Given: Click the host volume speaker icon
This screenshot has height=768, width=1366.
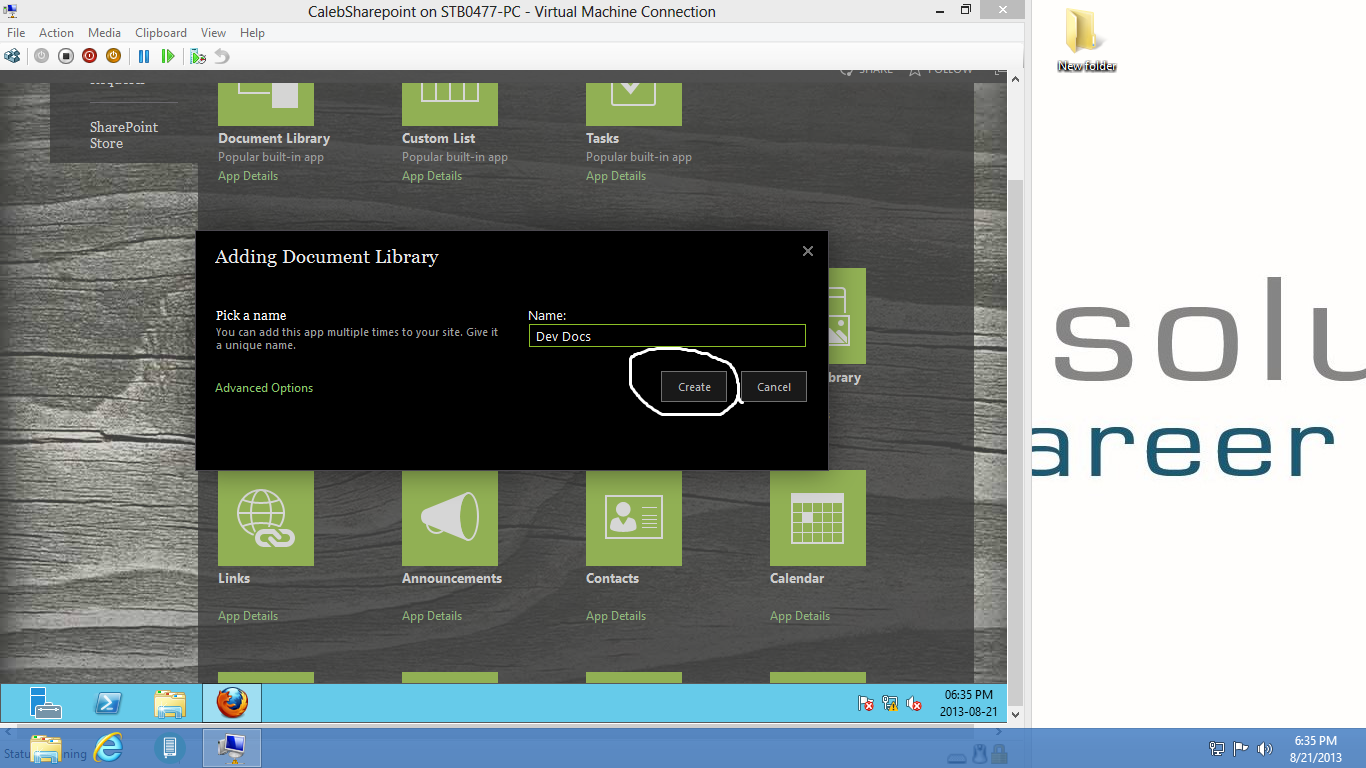Looking at the screenshot, I should click(1264, 748).
